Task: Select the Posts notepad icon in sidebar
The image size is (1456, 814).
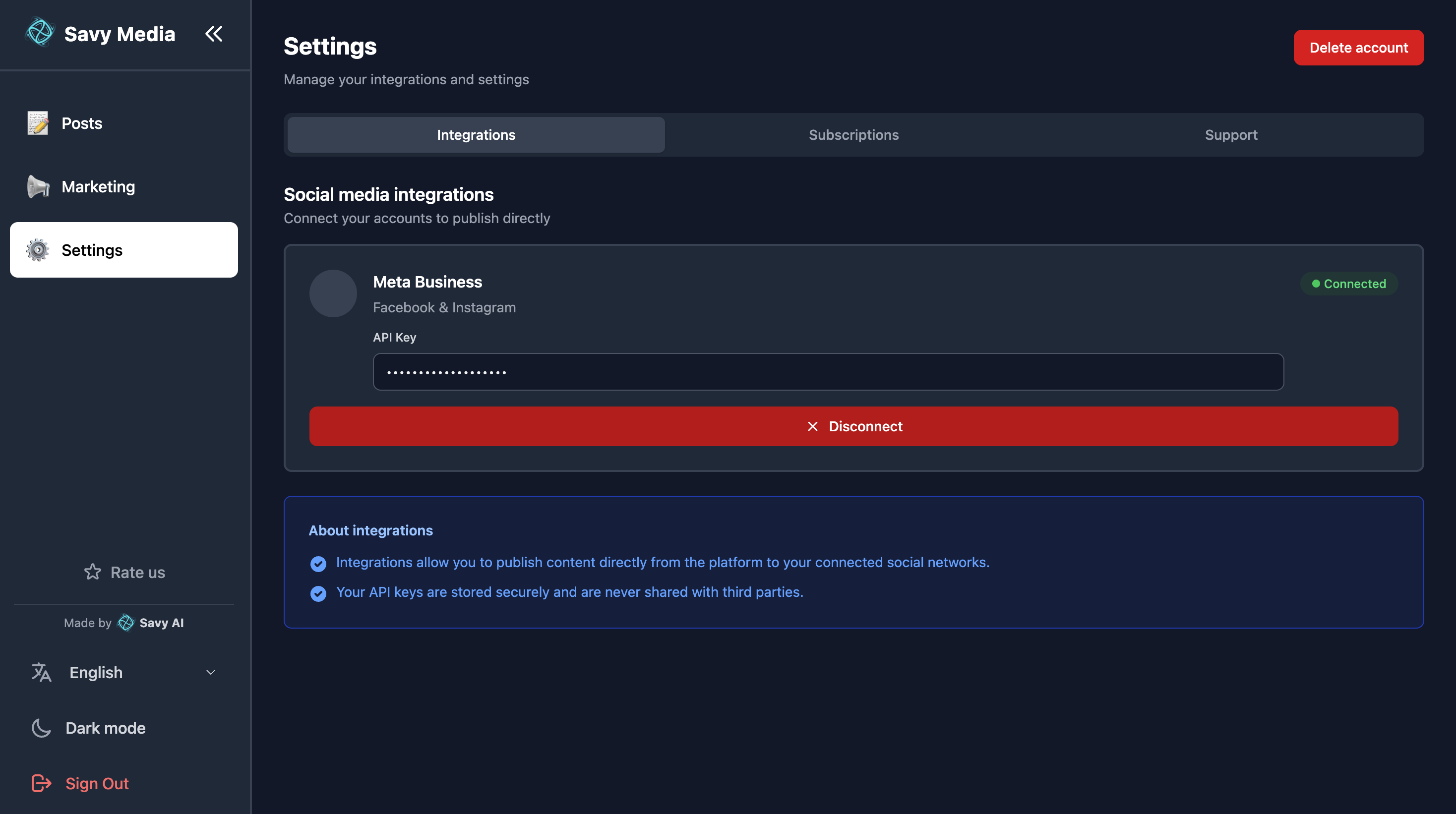Action: click(x=37, y=123)
